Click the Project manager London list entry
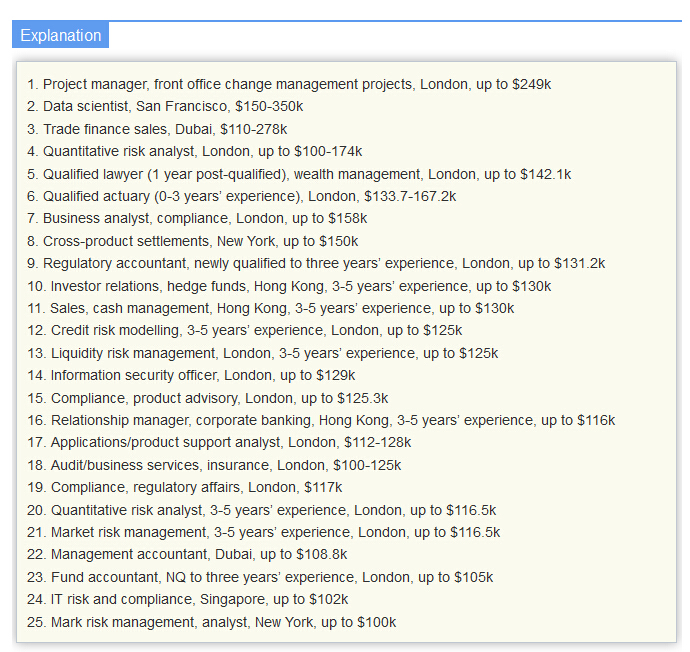 pyautogui.click(x=290, y=85)
